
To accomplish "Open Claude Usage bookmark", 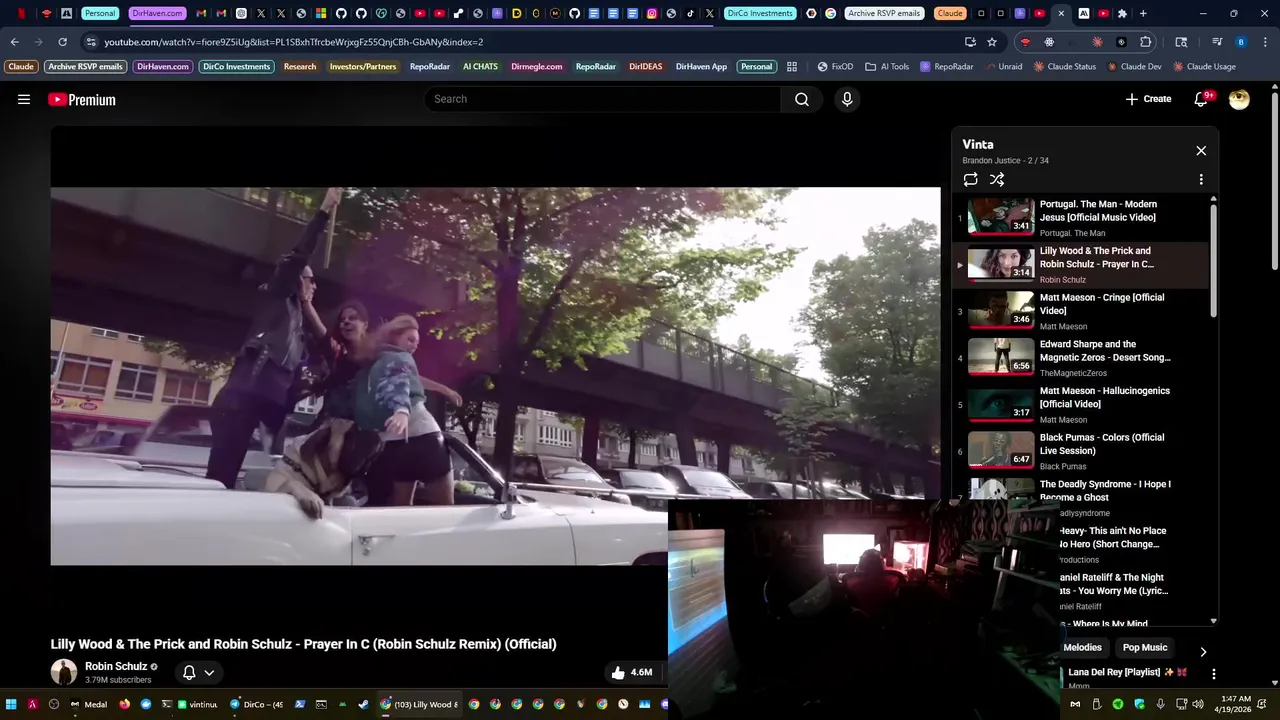I will click(x=1204, y=67).
